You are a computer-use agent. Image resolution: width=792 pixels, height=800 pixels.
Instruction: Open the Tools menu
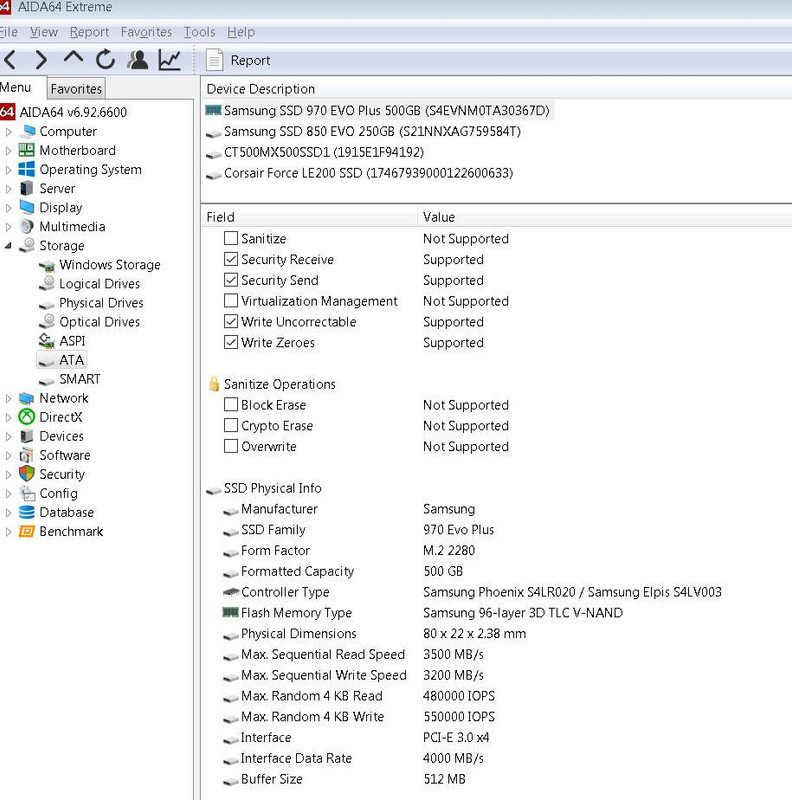[x=200, y=32]
